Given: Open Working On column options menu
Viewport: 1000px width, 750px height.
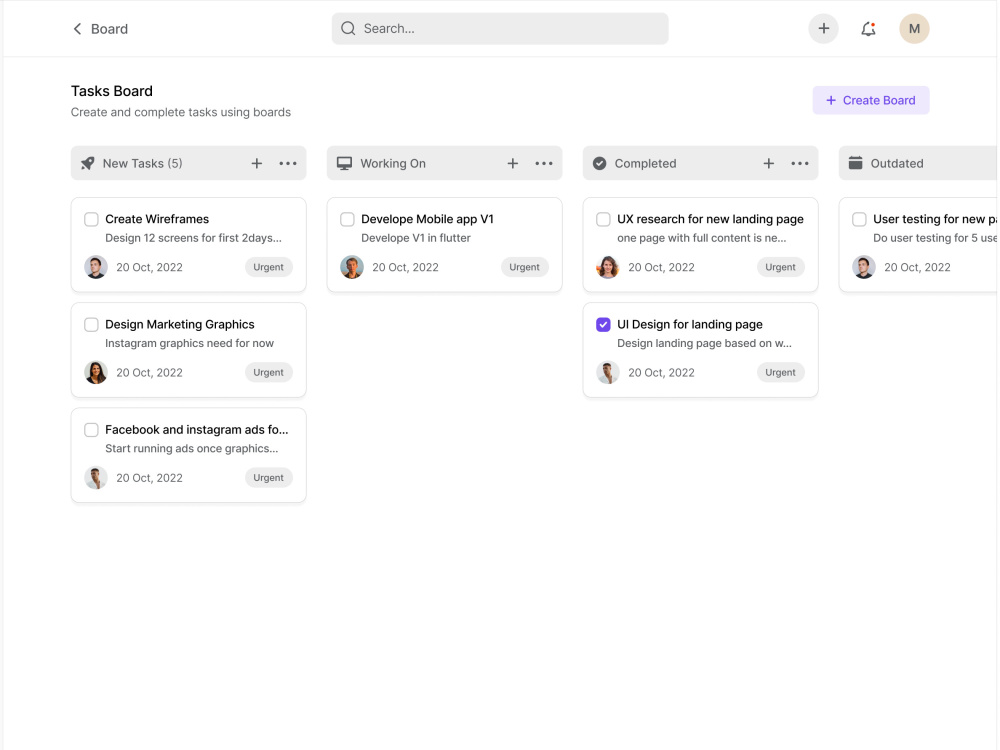Looking at the screenshot, I should (x=544, y=163).
